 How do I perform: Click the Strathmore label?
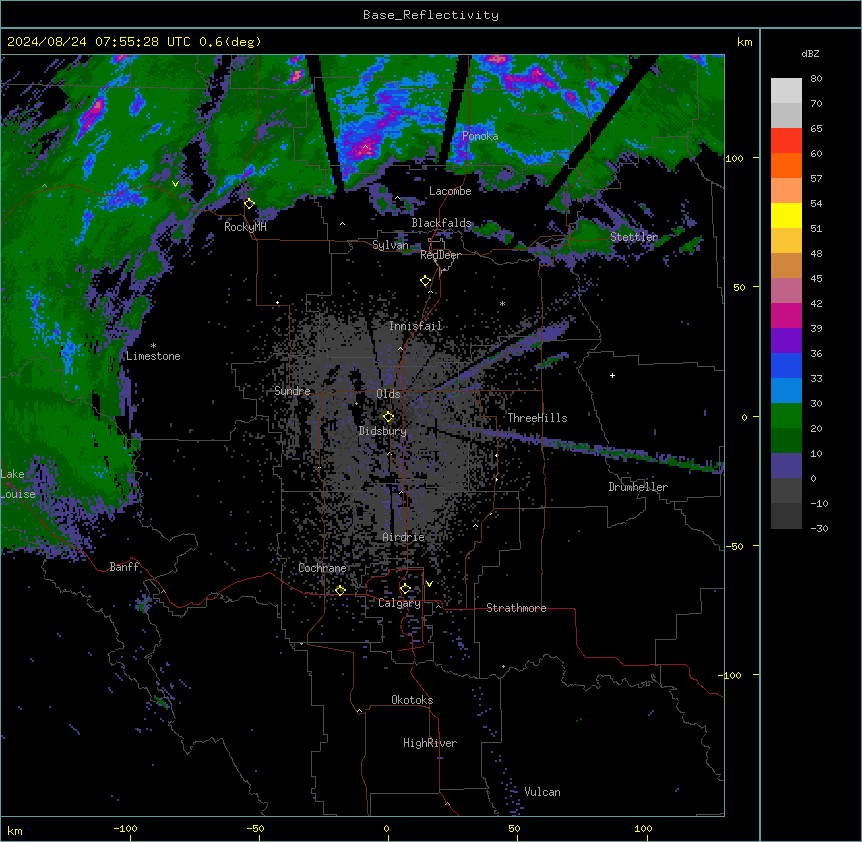[x=516, y=608]
